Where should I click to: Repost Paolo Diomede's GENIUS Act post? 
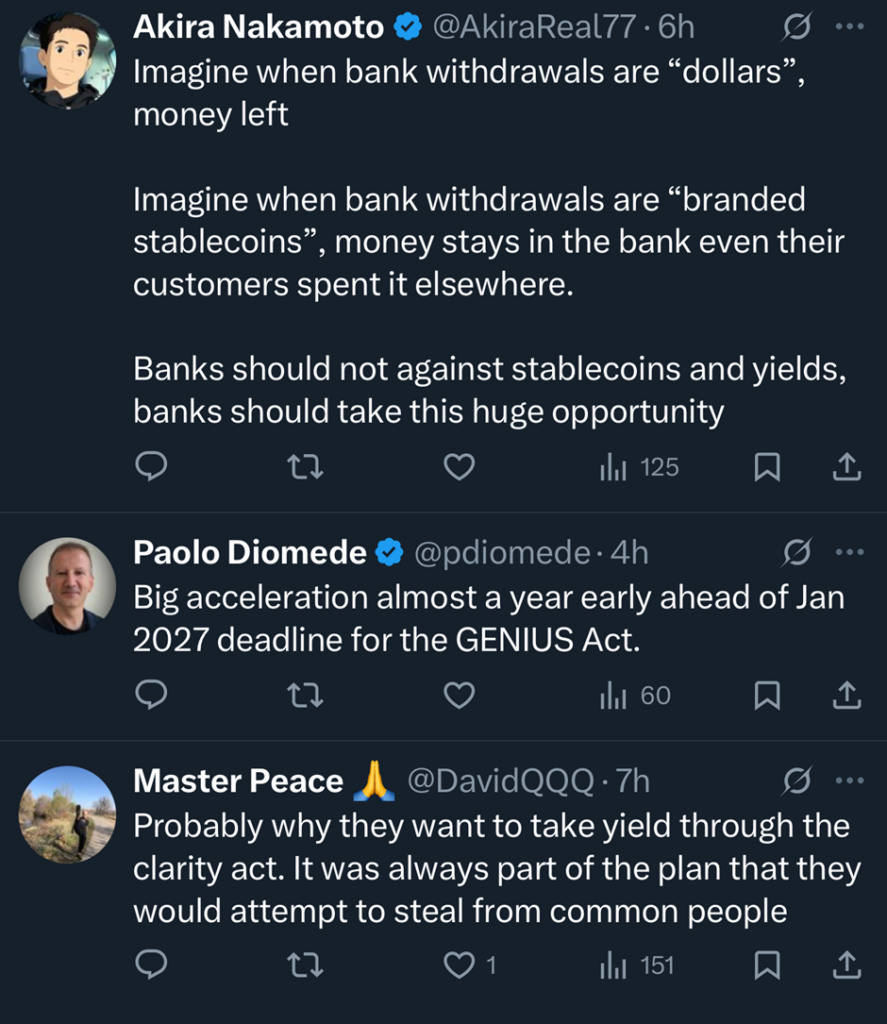pos(304,695)
